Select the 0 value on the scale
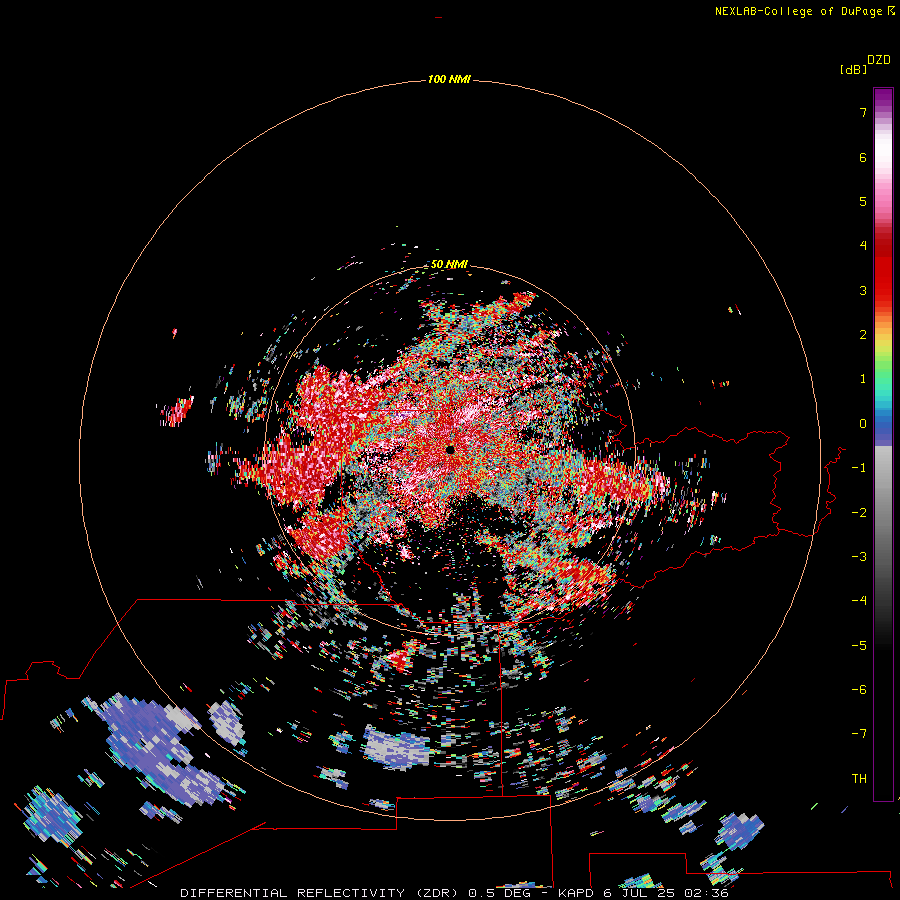 click(863, 424)
